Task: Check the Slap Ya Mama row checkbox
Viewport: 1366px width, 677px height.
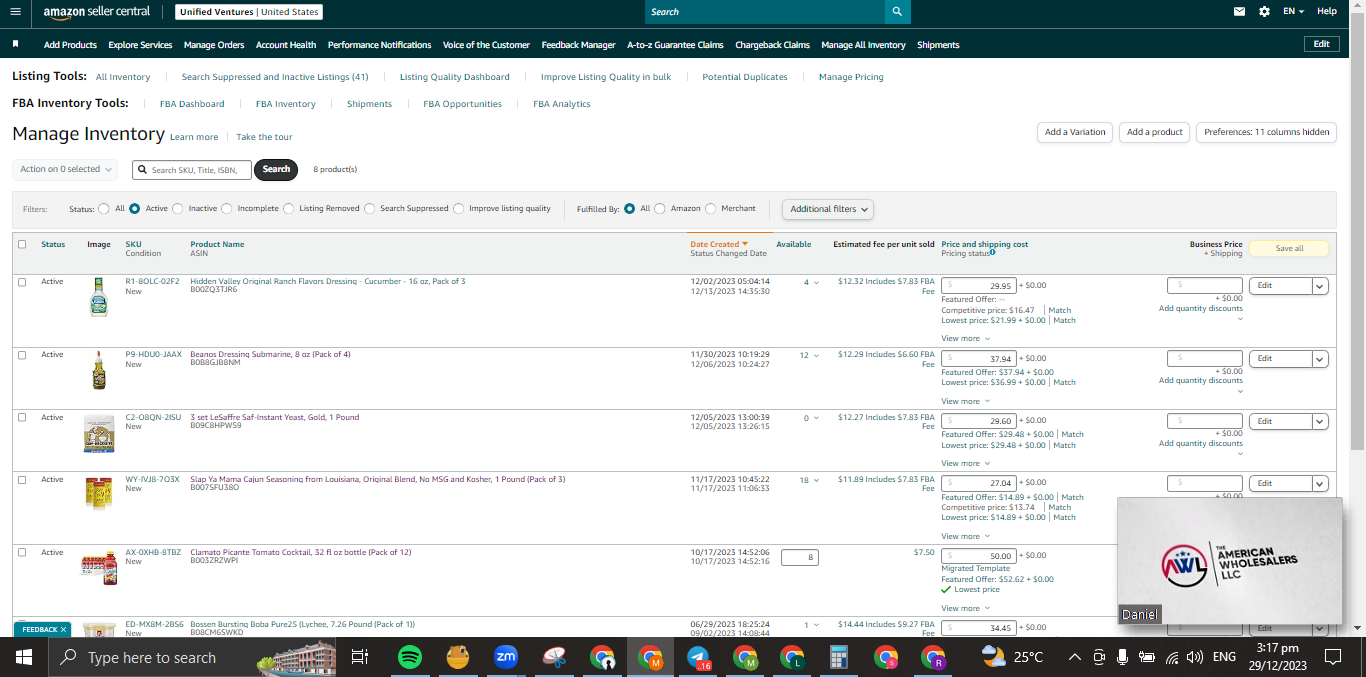Action: tap(22, 480)
